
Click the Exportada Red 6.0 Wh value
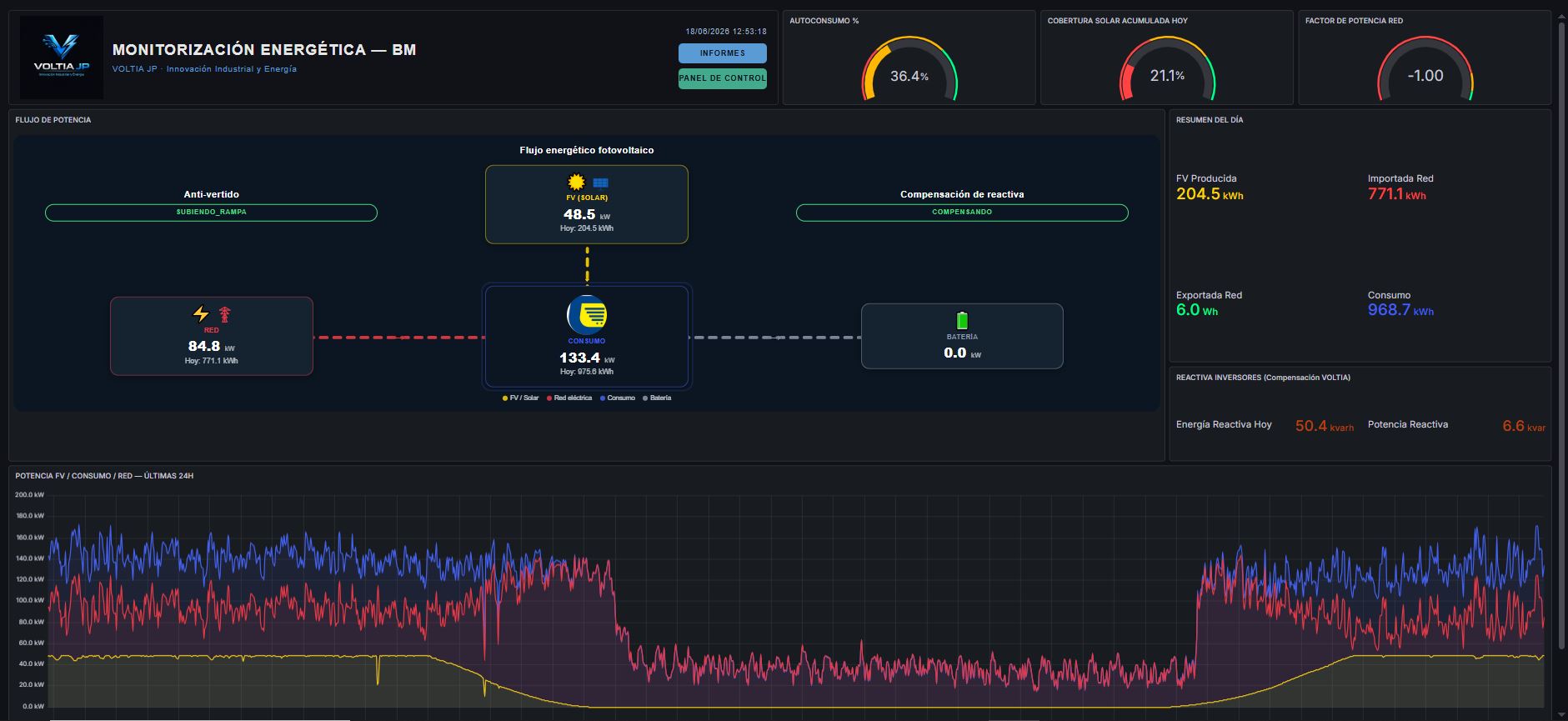coord(1197,310)
